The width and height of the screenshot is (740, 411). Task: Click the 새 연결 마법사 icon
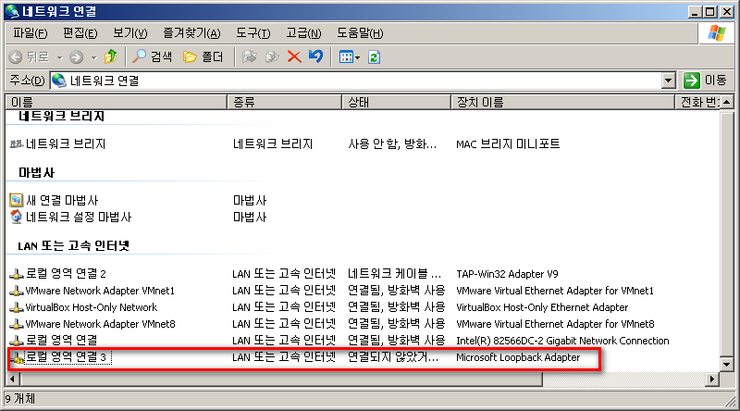point(17,200)
